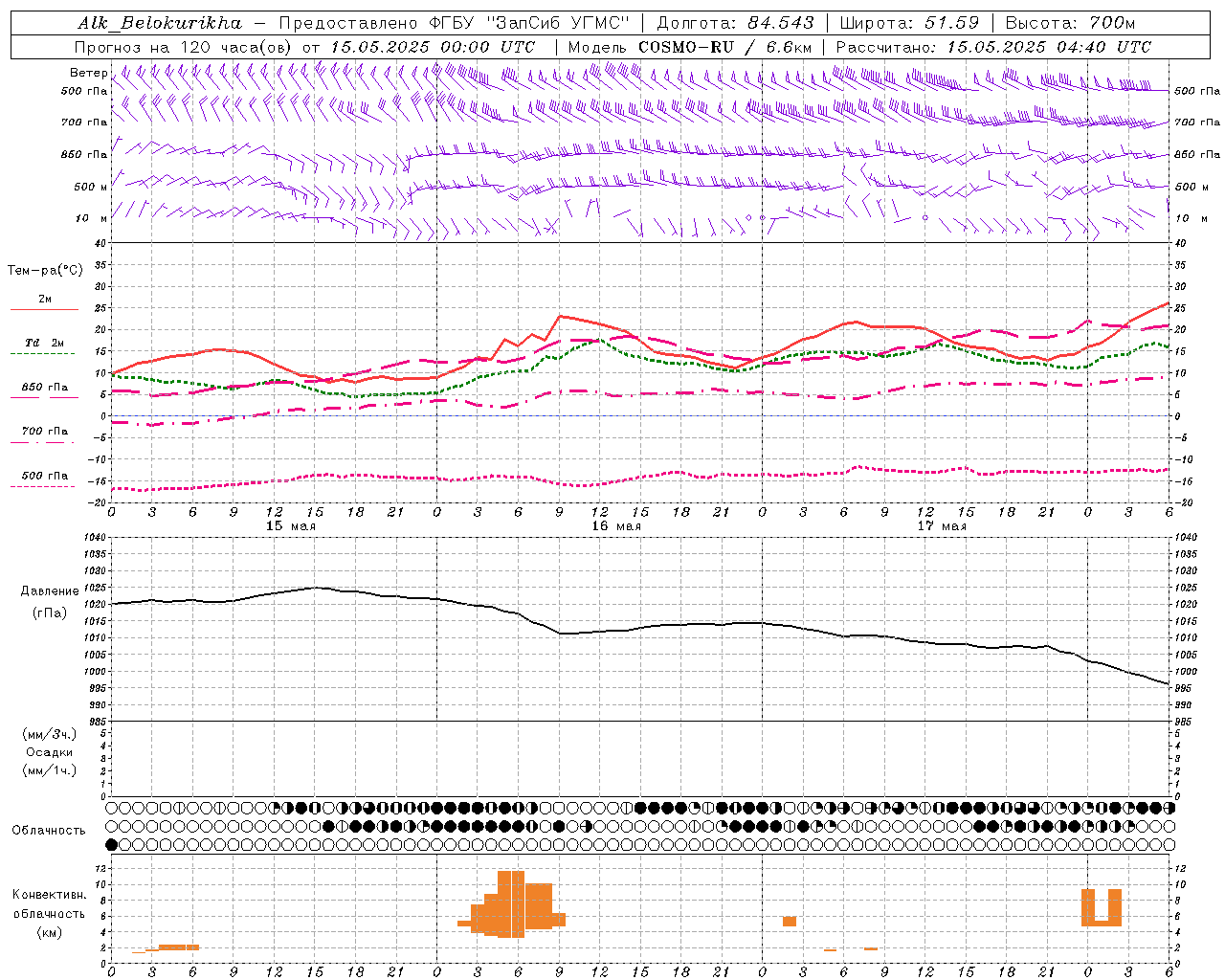The height and width of the screenshot is (980, 1225).
Task: Click the Ветер panel label
Action: [x=88, y=73]
